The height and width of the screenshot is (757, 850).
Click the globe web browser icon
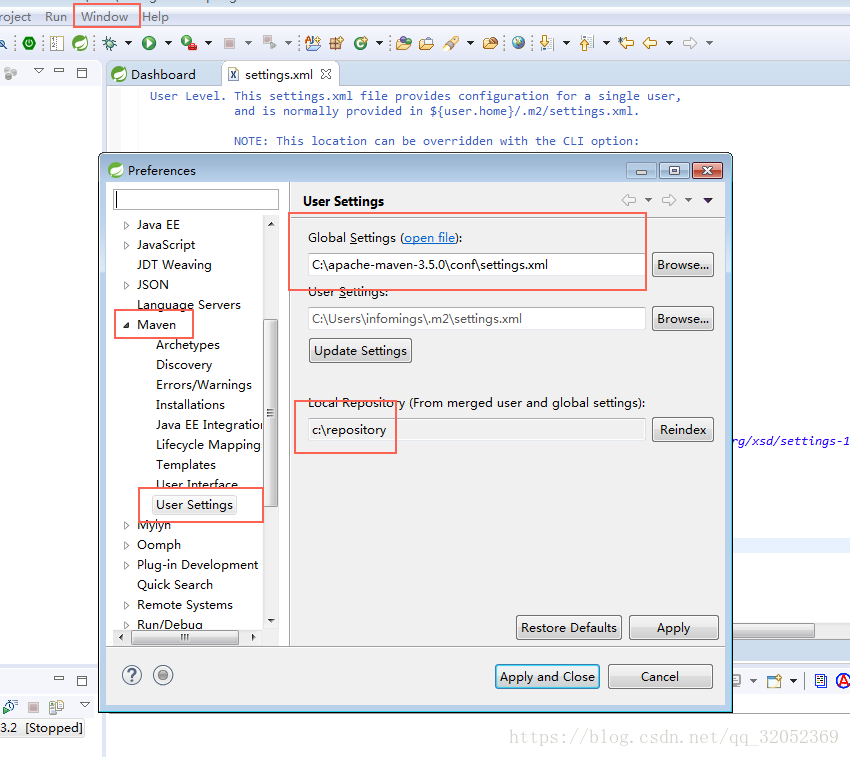point(518,43)
